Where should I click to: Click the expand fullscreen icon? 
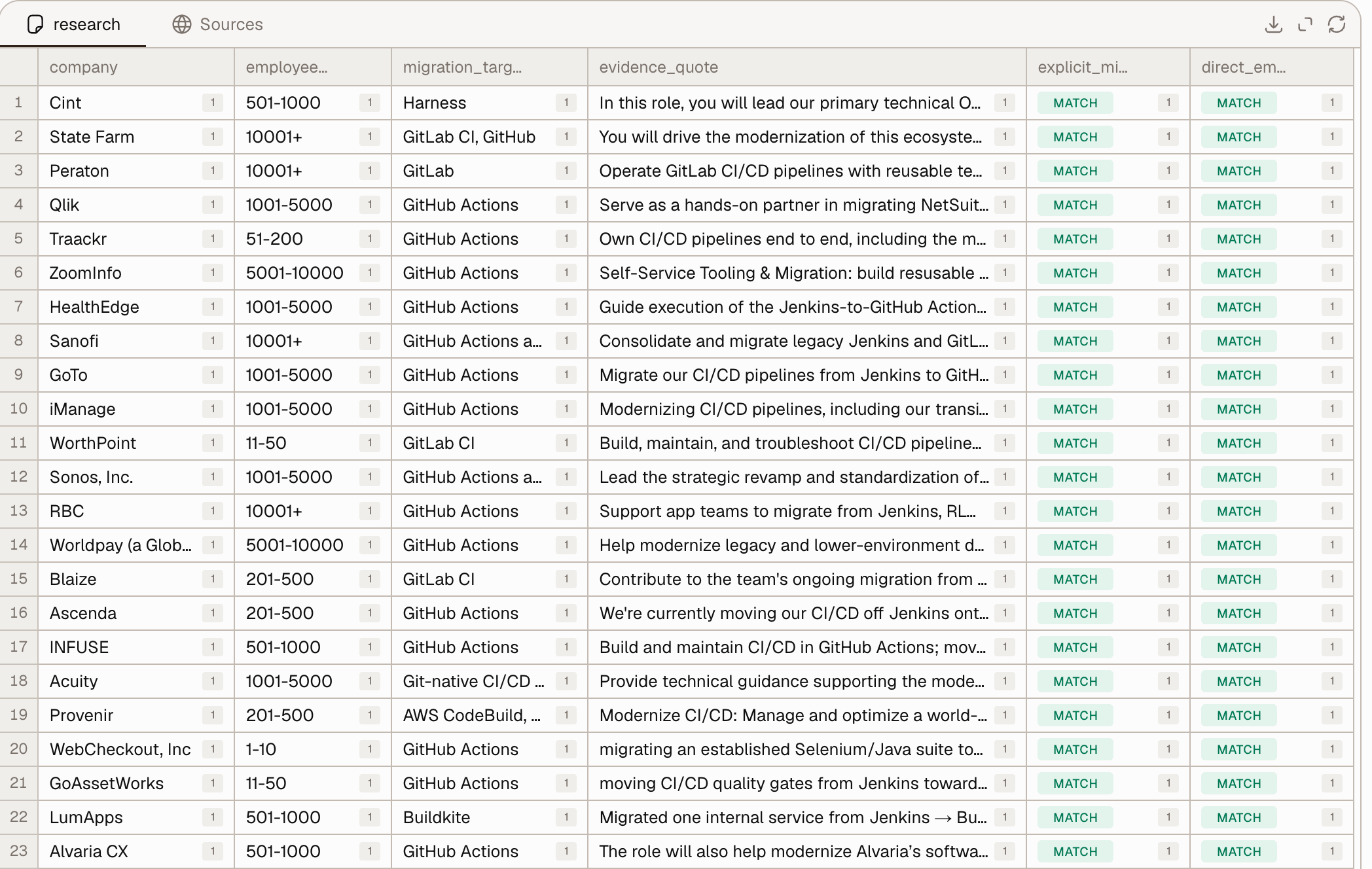[1305, 25]
